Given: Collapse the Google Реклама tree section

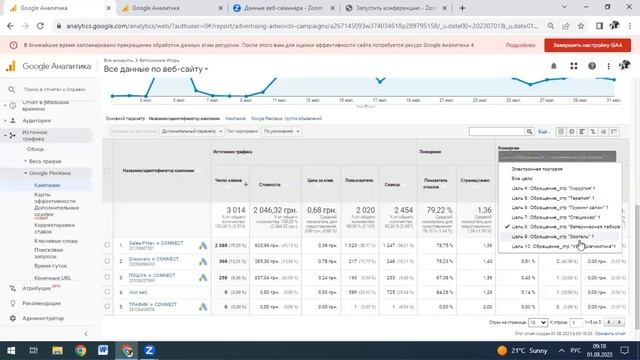Looking at the screenshot, I should point(25,173).
